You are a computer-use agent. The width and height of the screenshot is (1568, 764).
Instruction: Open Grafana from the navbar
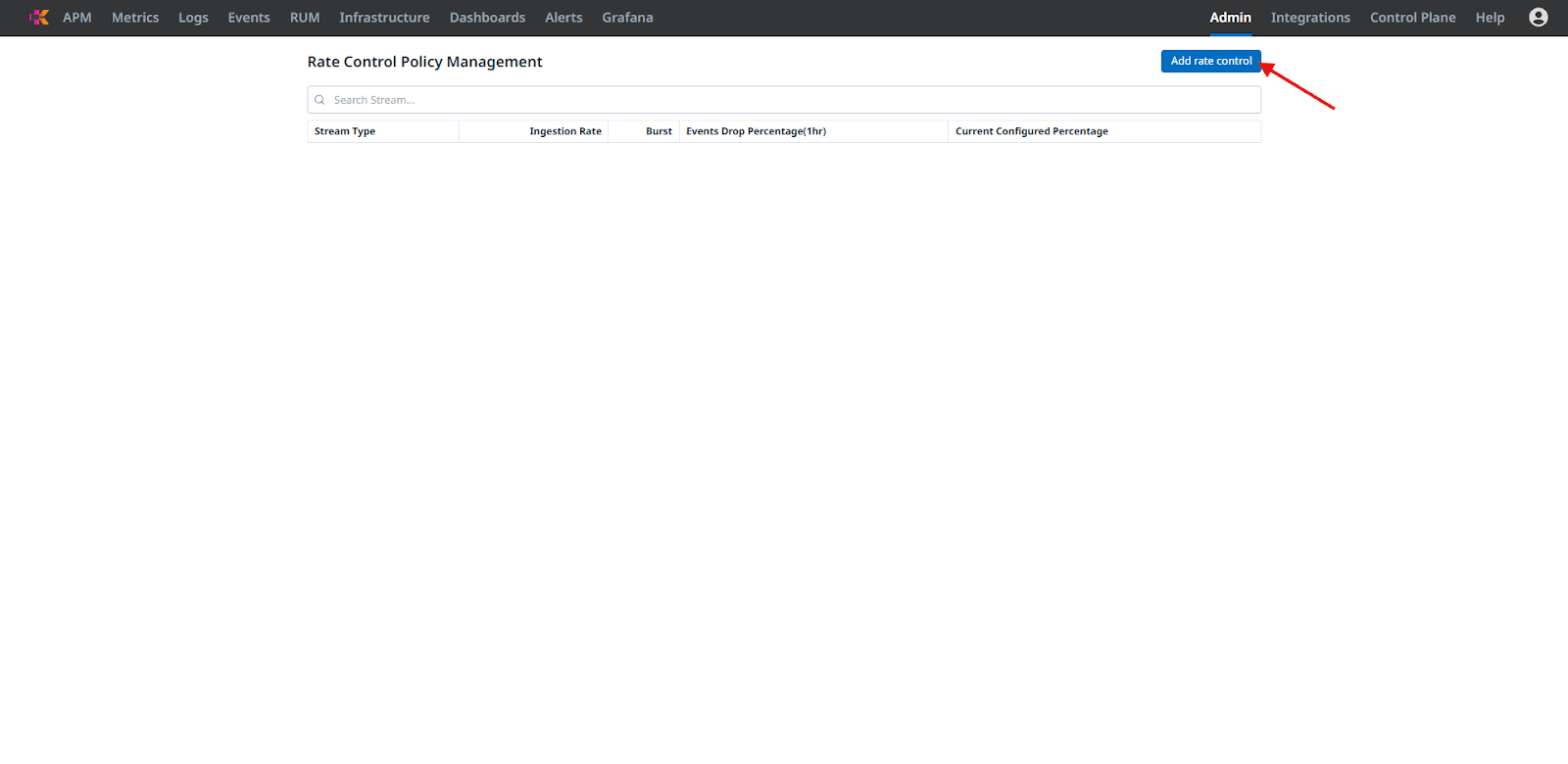pyautogui.click(x=627, y=18)
